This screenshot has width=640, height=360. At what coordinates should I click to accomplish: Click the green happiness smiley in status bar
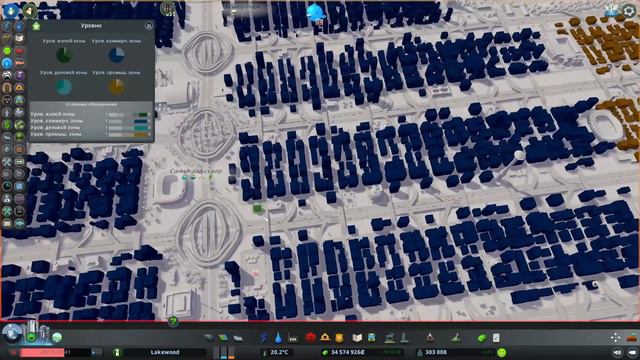coord(502,352)
